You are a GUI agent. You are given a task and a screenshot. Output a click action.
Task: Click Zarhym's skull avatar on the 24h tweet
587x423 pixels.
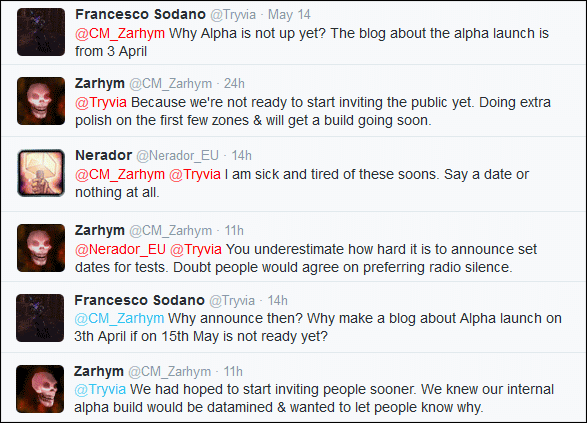click(41, 101)
